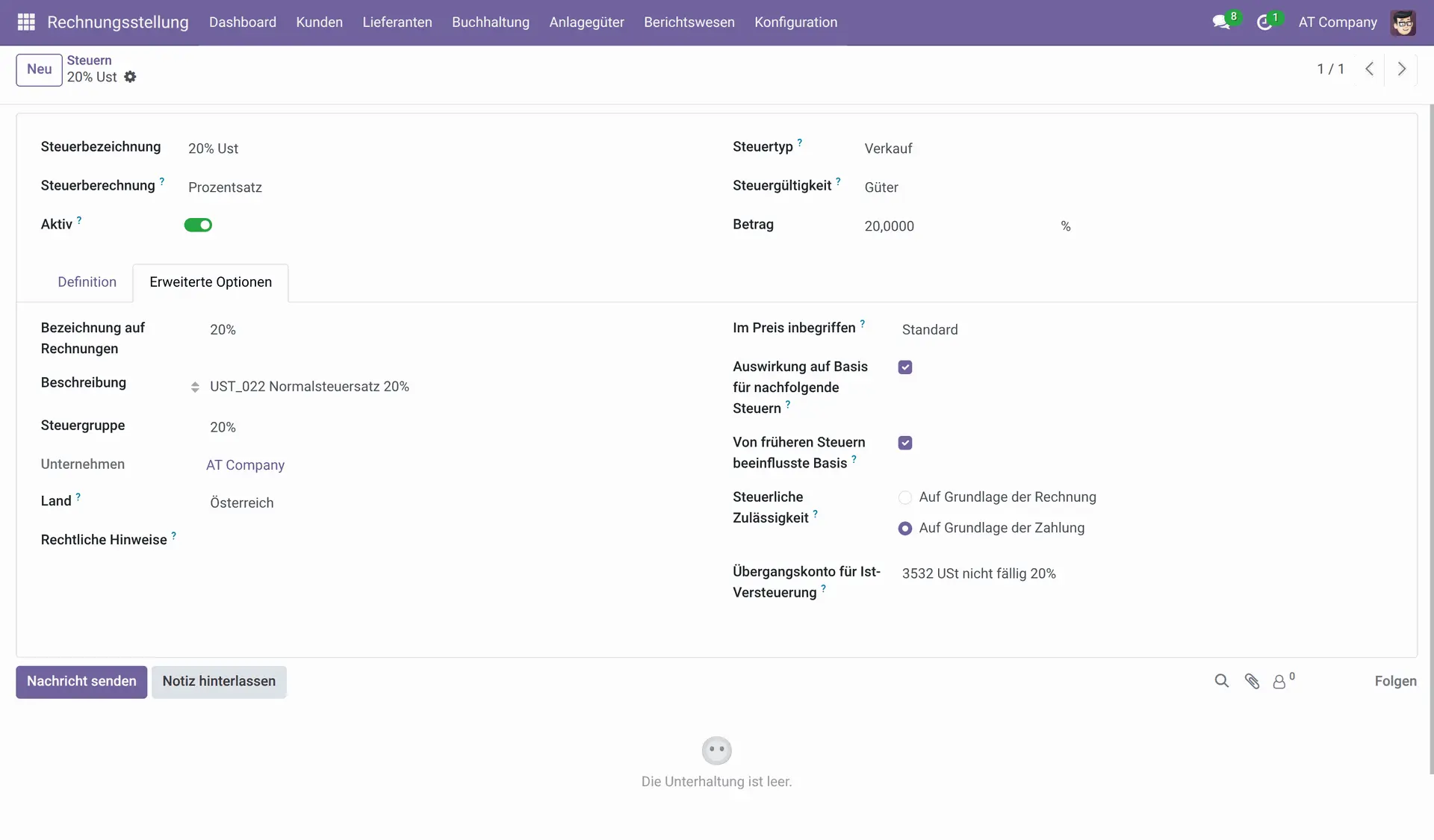
Task: Open the conversations chat icon with badge
Action: tap(1222, 22)
